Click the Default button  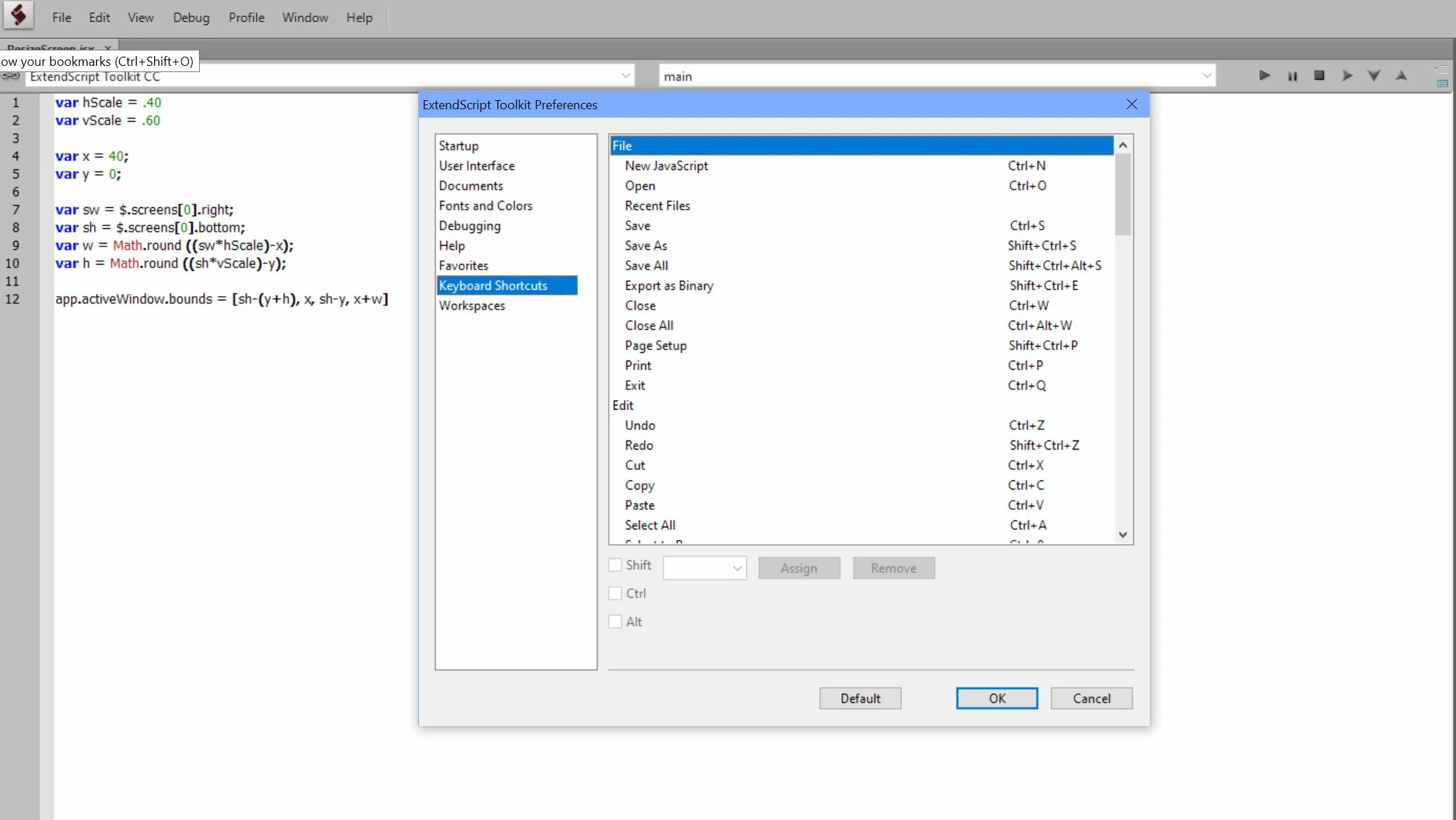[x=860, y=698]
